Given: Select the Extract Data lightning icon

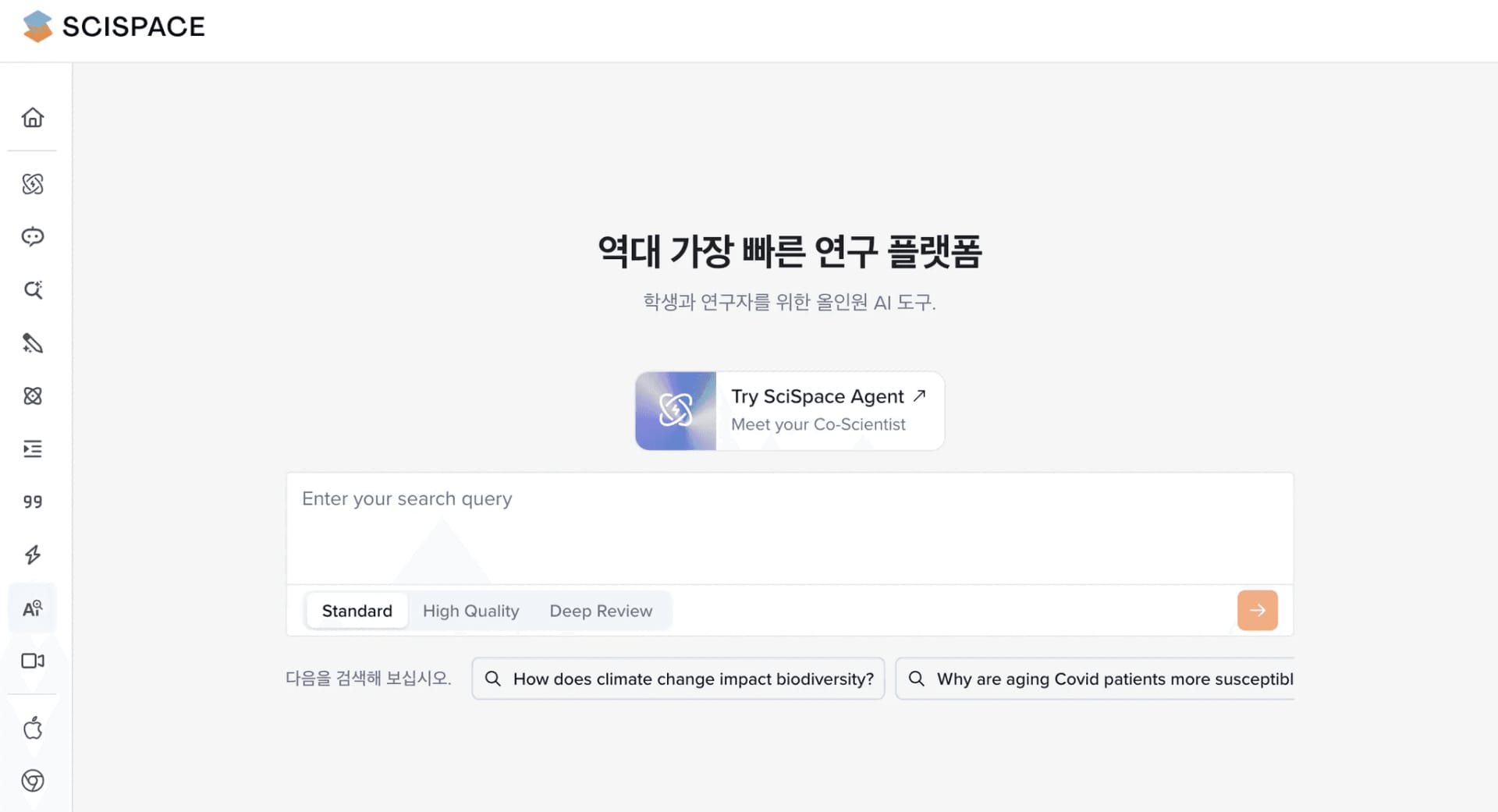Looking at the screenshot, I should click(33, 555).
